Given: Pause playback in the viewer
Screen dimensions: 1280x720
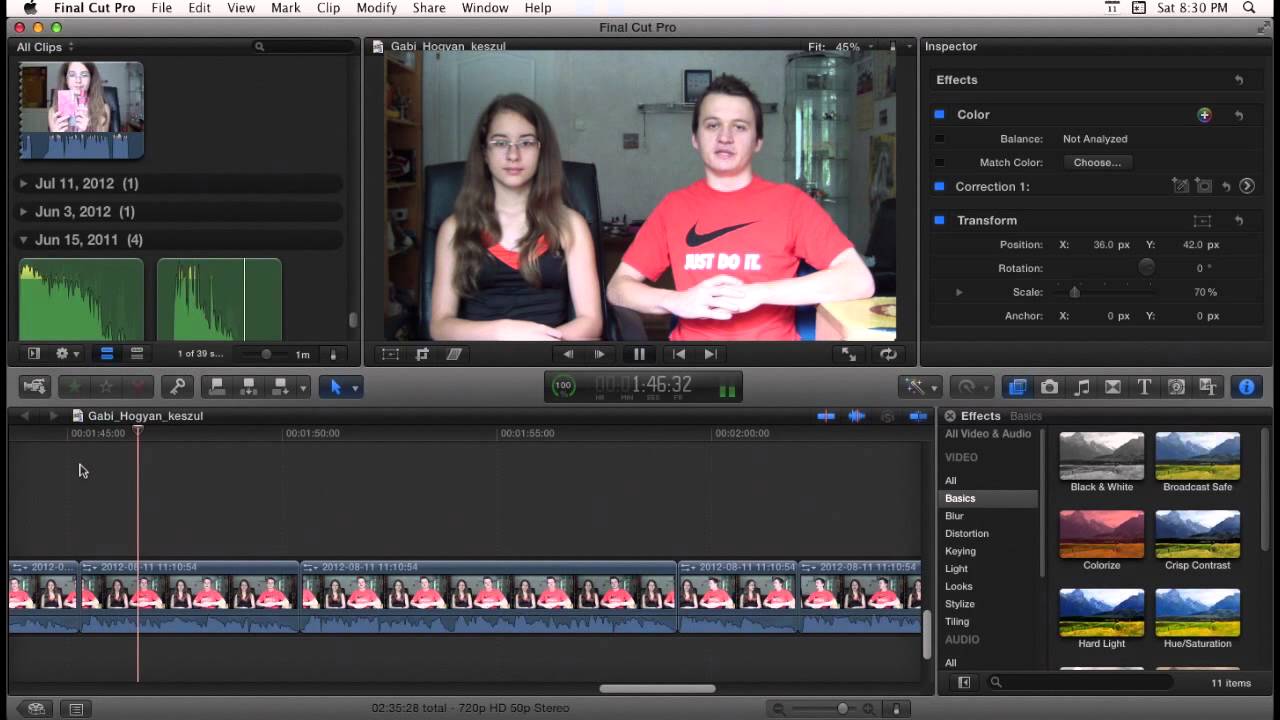Looking at the screenshot, I should [639, 354].
